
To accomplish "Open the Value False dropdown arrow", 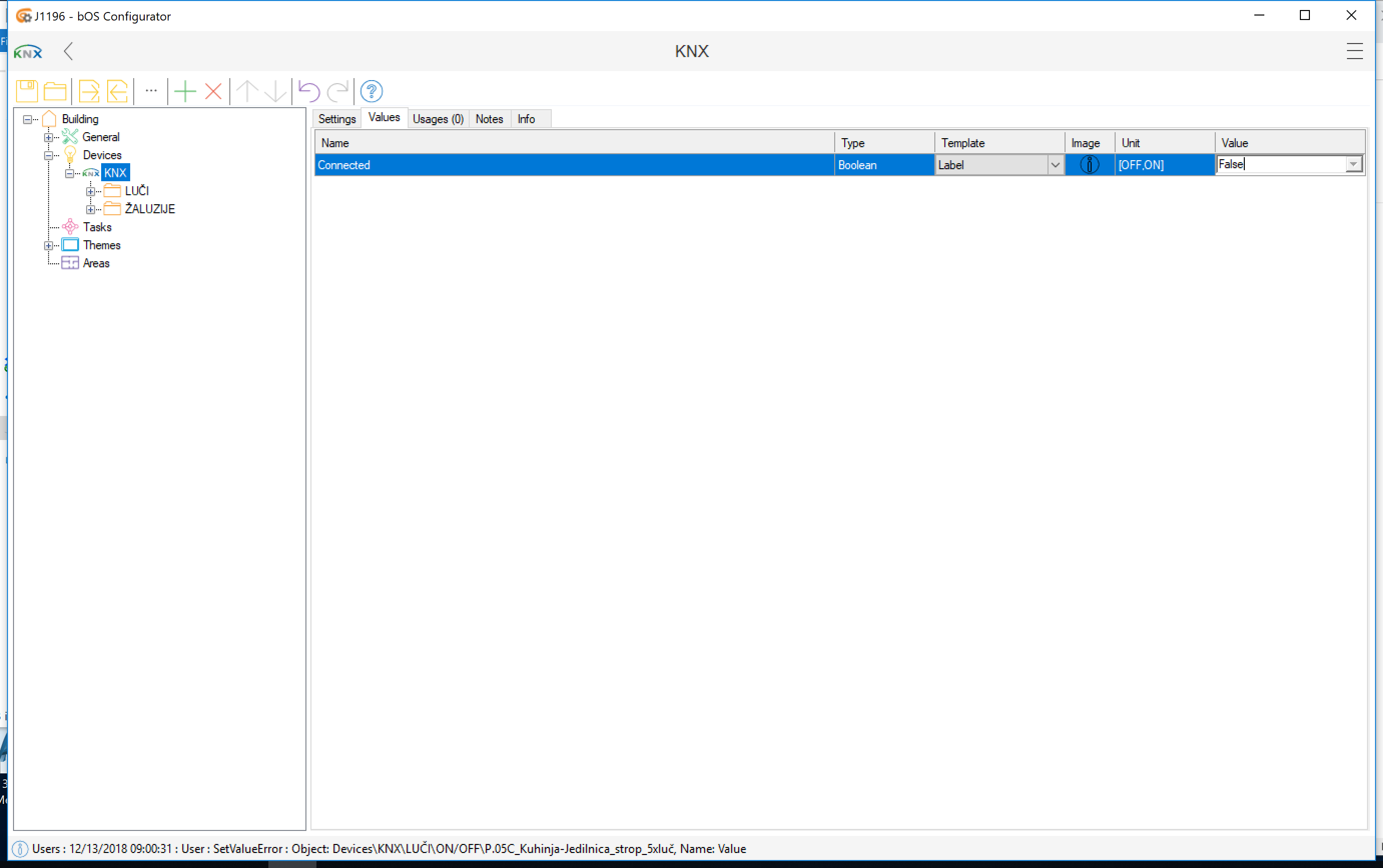I will point(1353,165).
